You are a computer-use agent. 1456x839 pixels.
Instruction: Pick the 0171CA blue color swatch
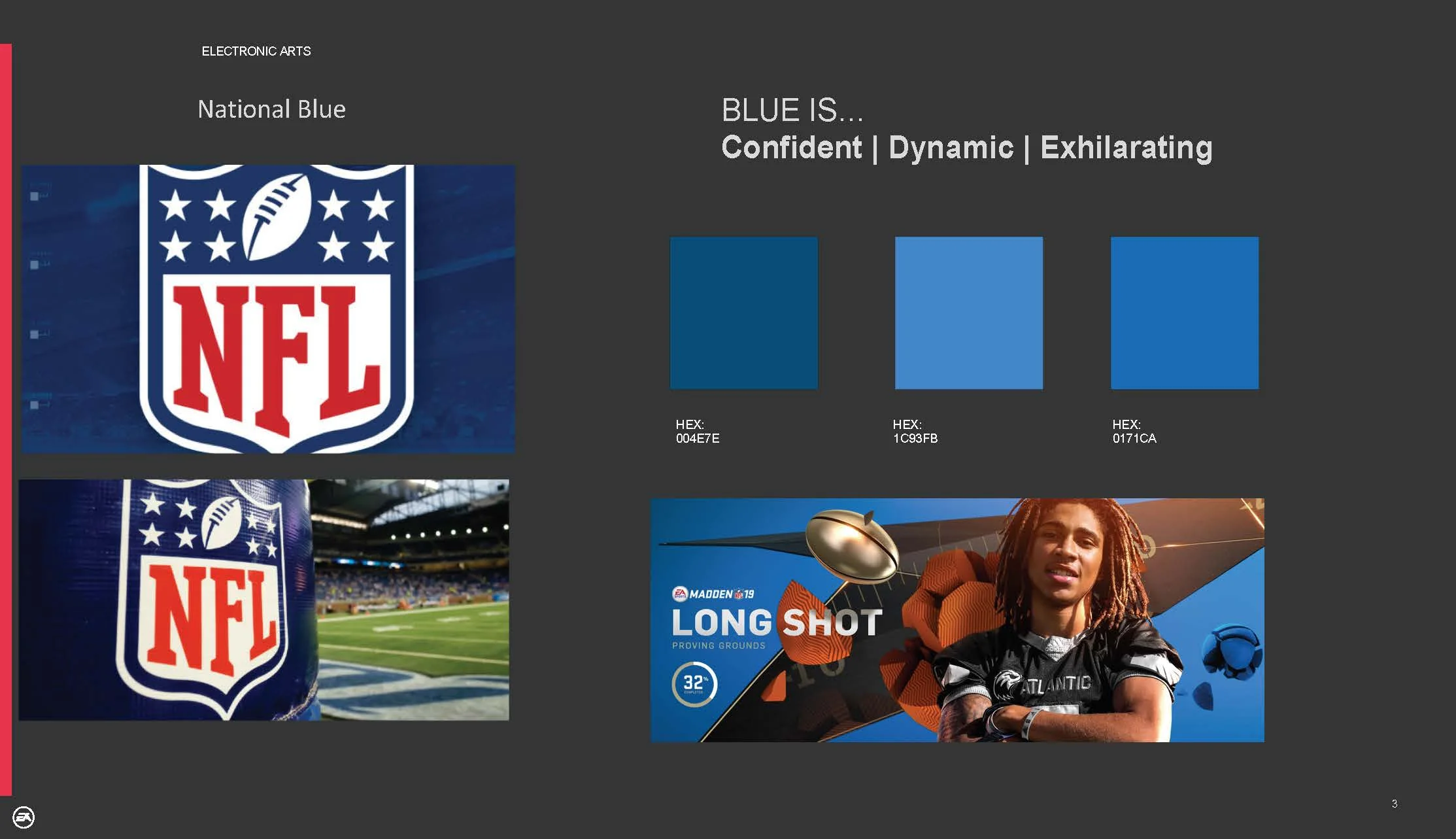(1184, 313)
